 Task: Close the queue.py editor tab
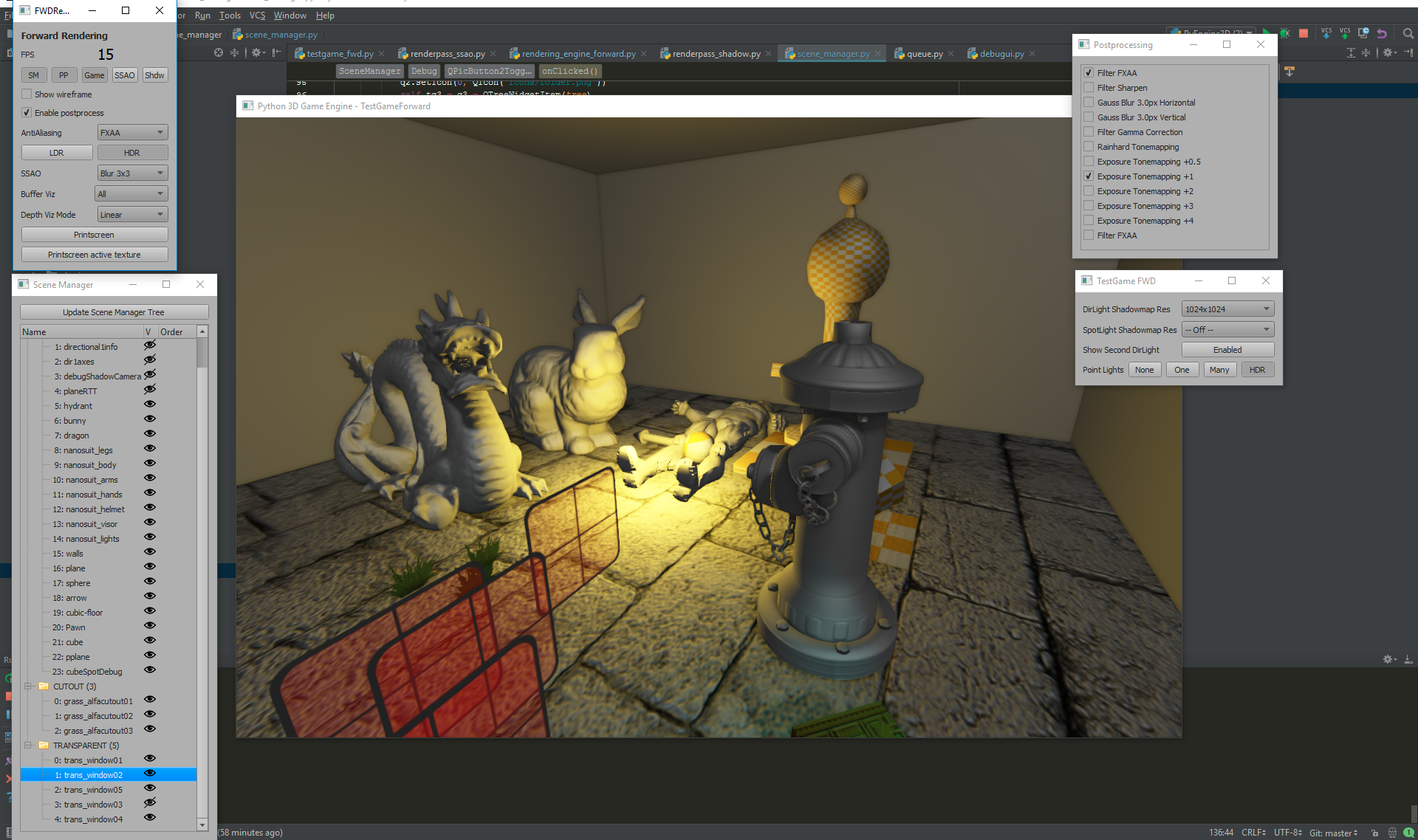[951, 54]
